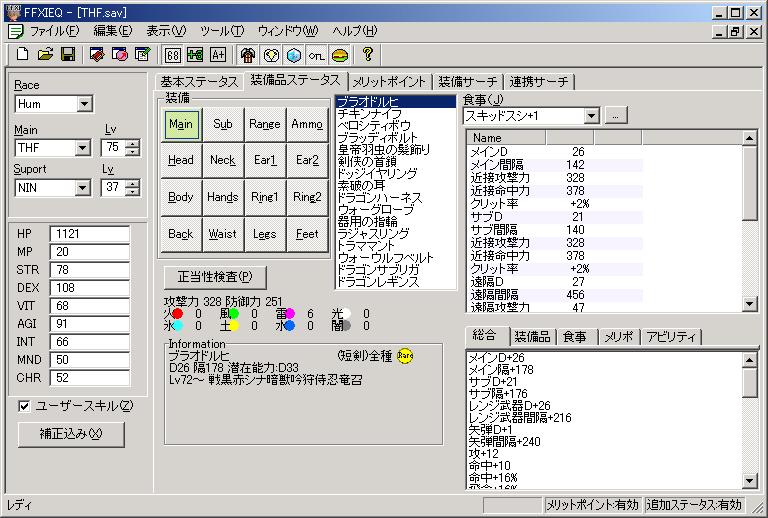Select the アビリティ tab in the lower panel
Screen dimensions: 768x518
click(x=671, y=337)
